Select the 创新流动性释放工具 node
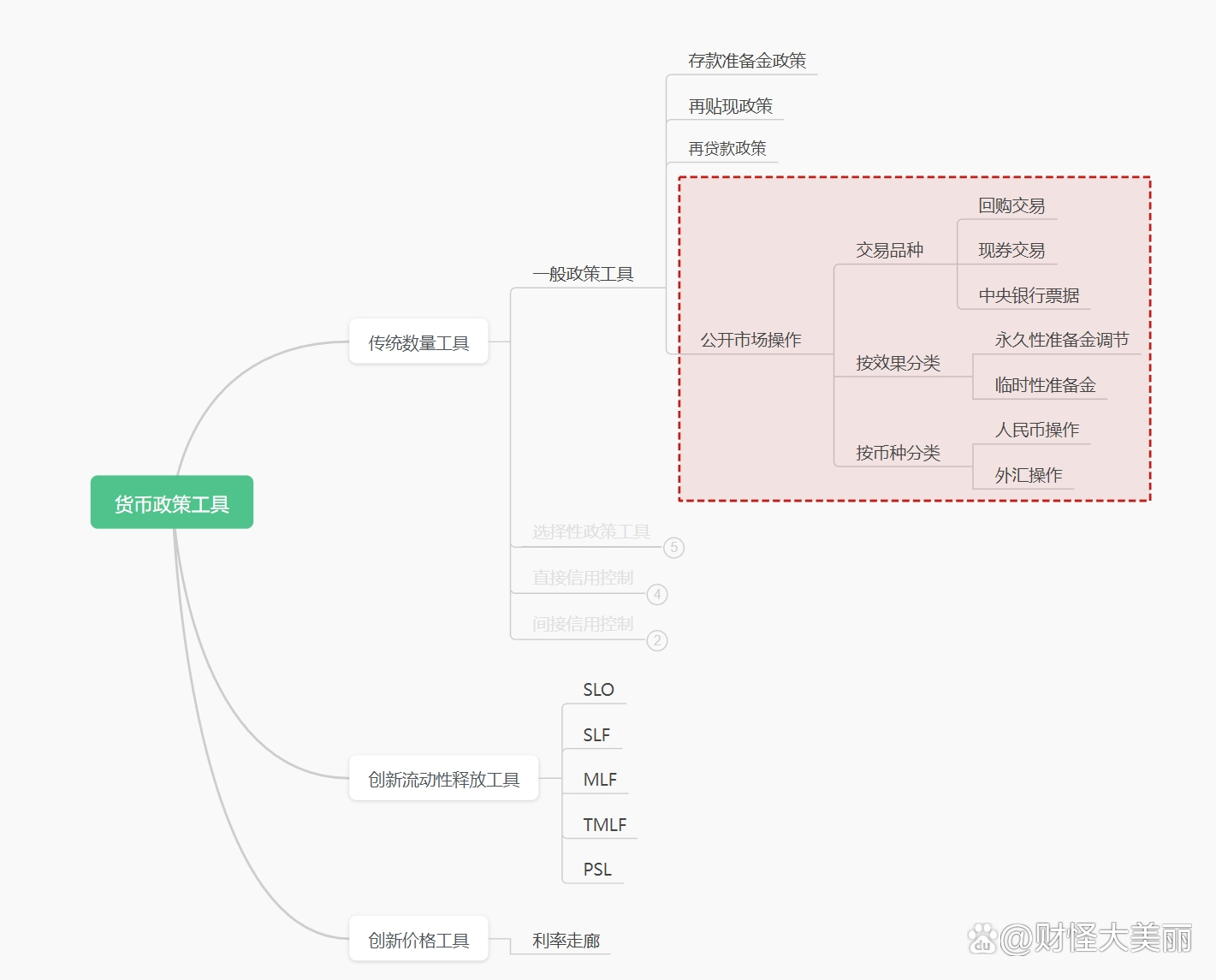The width and height of the screenshot is (1216, 980). click(x=443, y=778)
